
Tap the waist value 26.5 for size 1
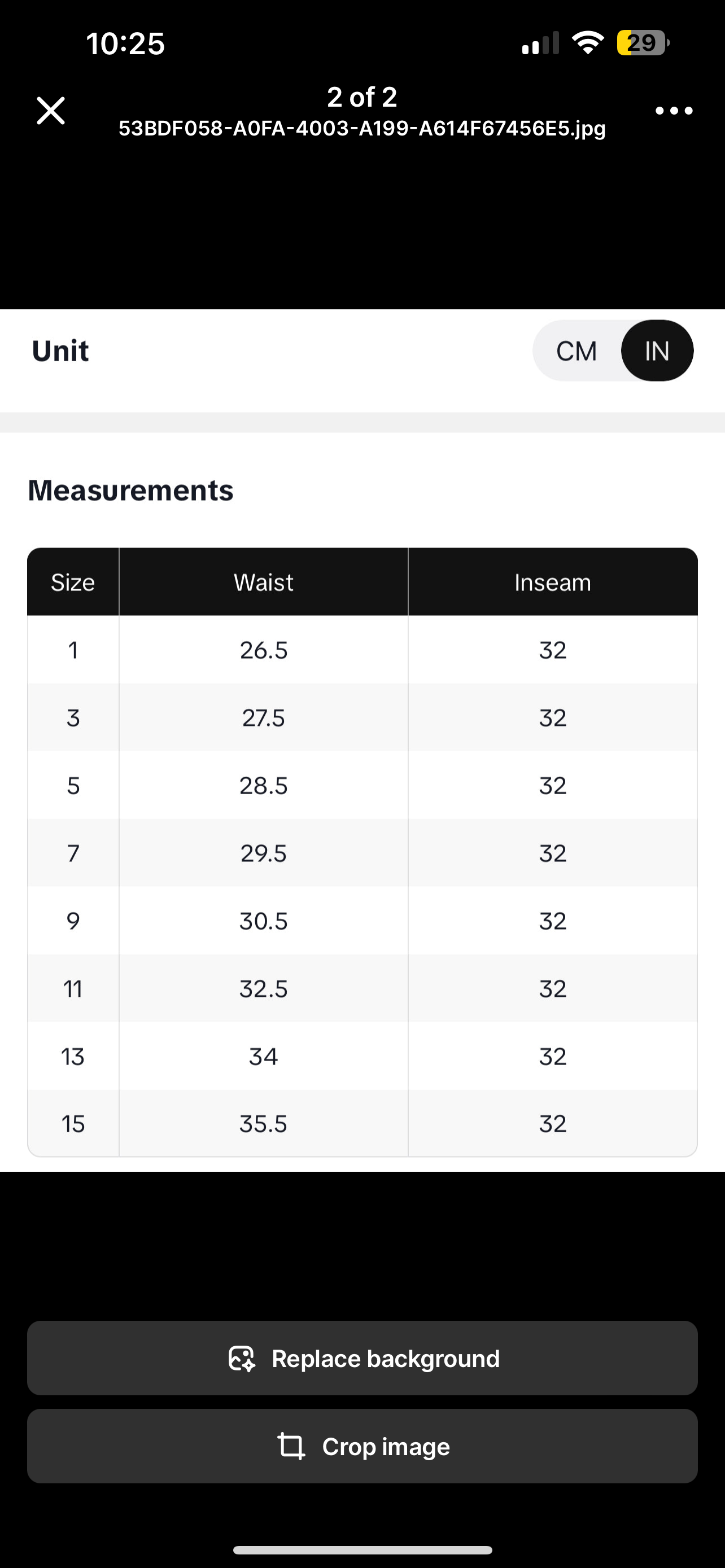click(x=264, y=650)
